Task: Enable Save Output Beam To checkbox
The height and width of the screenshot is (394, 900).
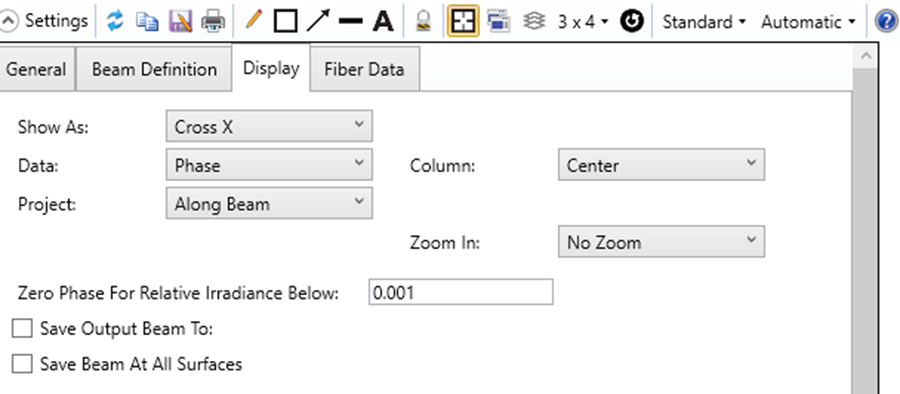Action: [22, 329]
